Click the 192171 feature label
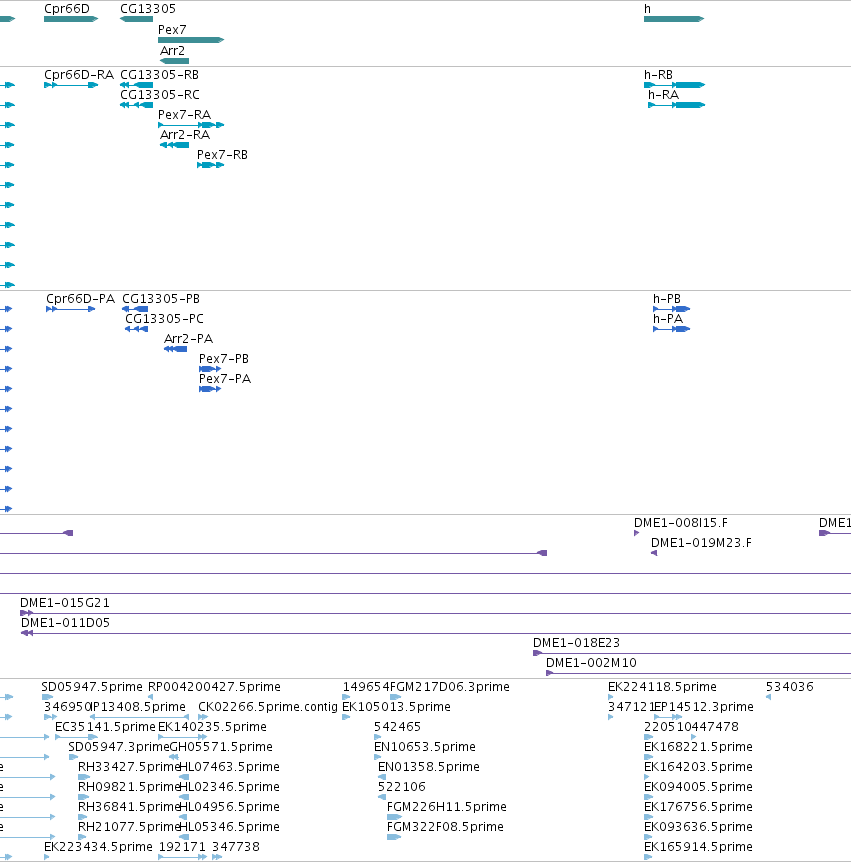This screenshot has width=851, height=862. coord(182,847)
